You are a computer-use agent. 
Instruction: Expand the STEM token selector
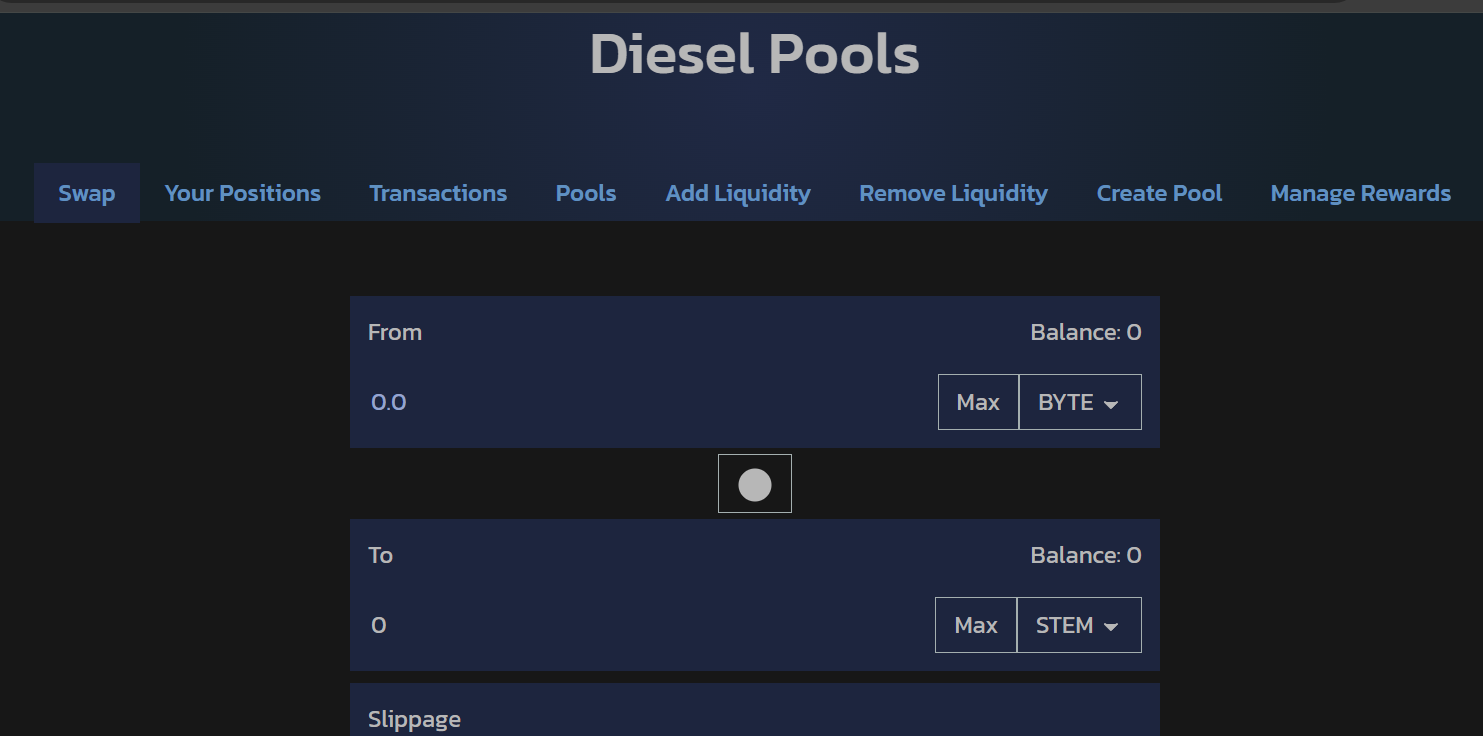pyautogui.click(x=1078, y=625)
